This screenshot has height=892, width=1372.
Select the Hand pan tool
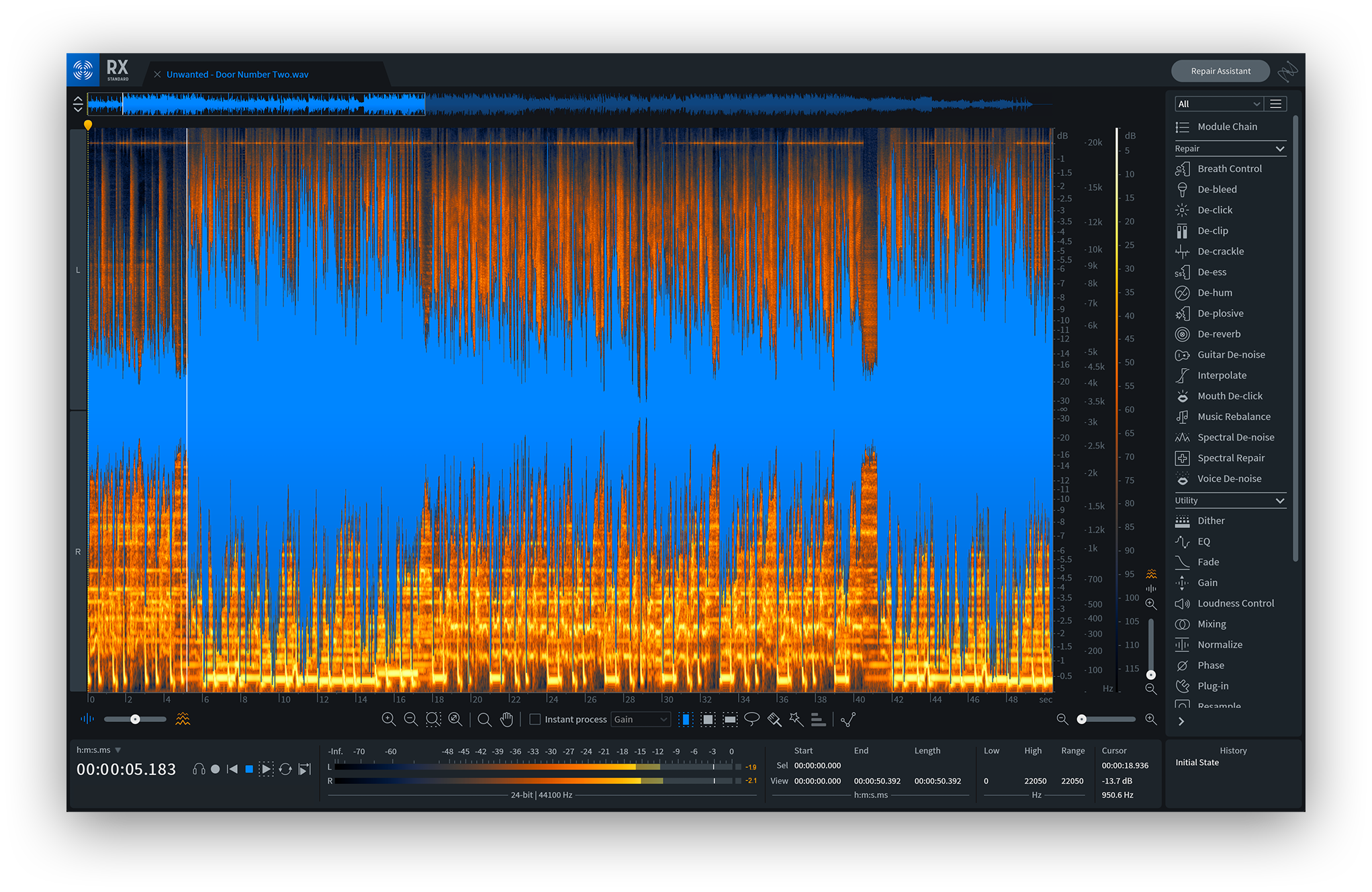point(506,719)
